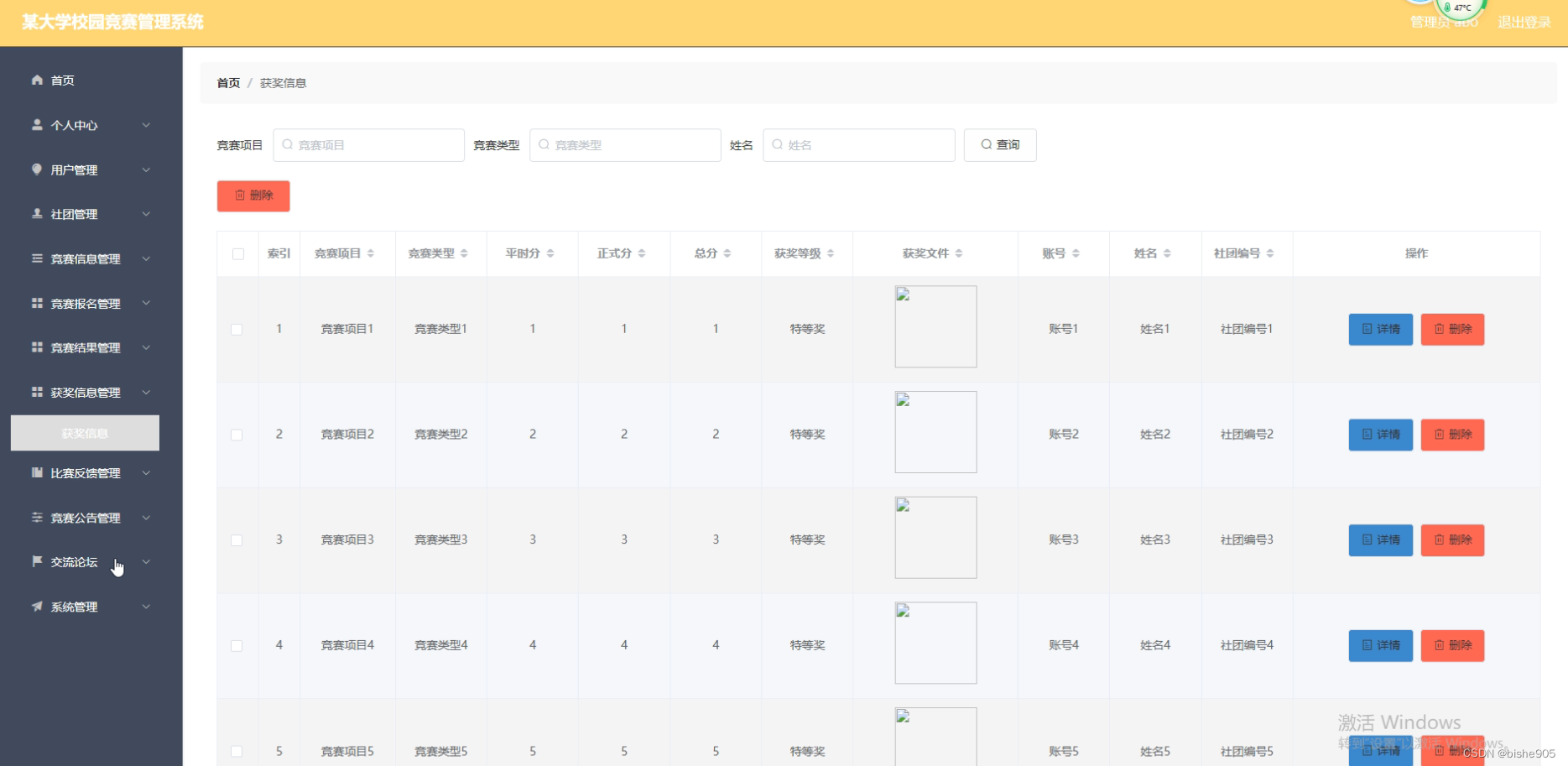1568x766 pixels.
Task: Focus the 竞赛类型 search input
Action: point(625,145)
